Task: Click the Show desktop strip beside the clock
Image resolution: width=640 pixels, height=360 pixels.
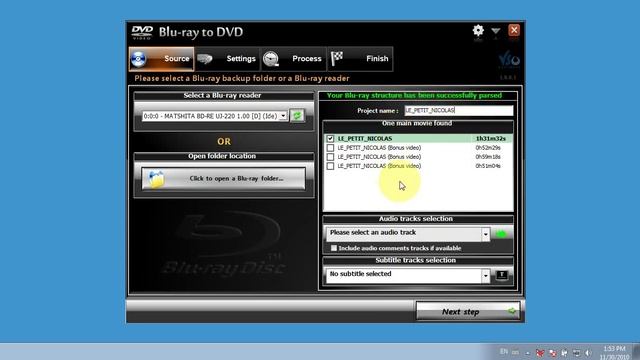Action: (636, 351)
